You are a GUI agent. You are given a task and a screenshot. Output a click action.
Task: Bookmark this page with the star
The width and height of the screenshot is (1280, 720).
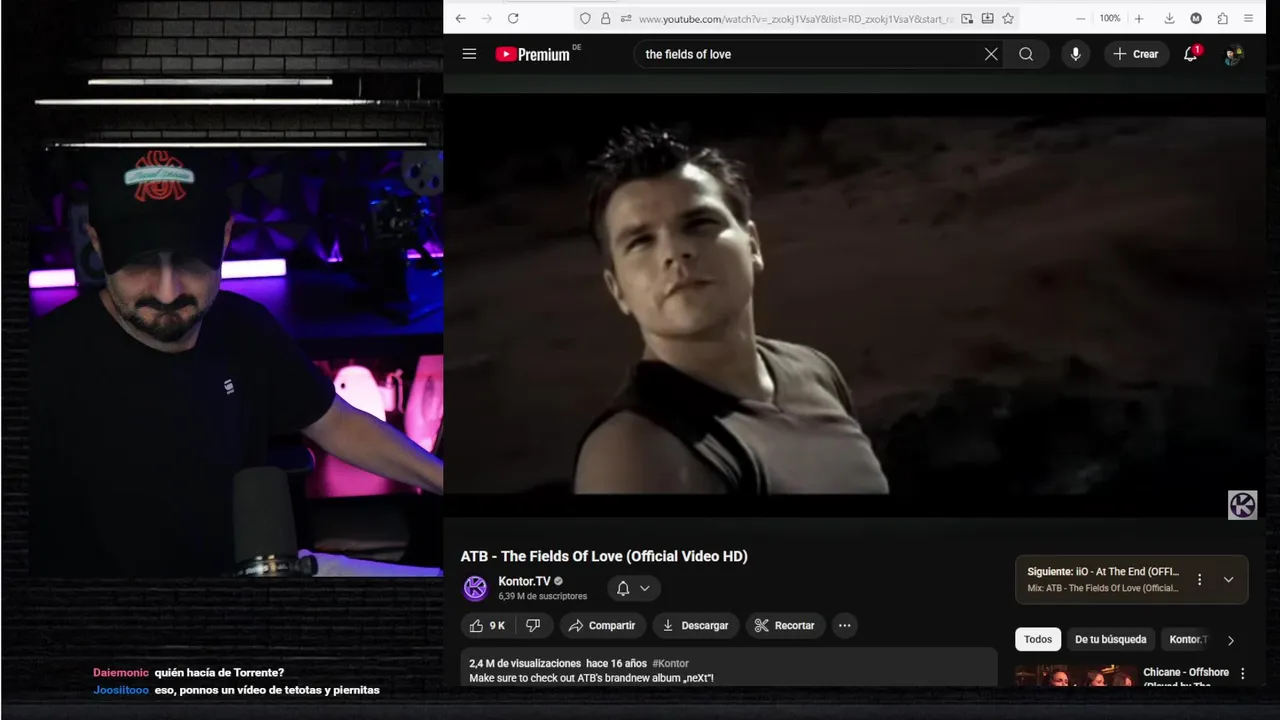[x=1008, y=18]
